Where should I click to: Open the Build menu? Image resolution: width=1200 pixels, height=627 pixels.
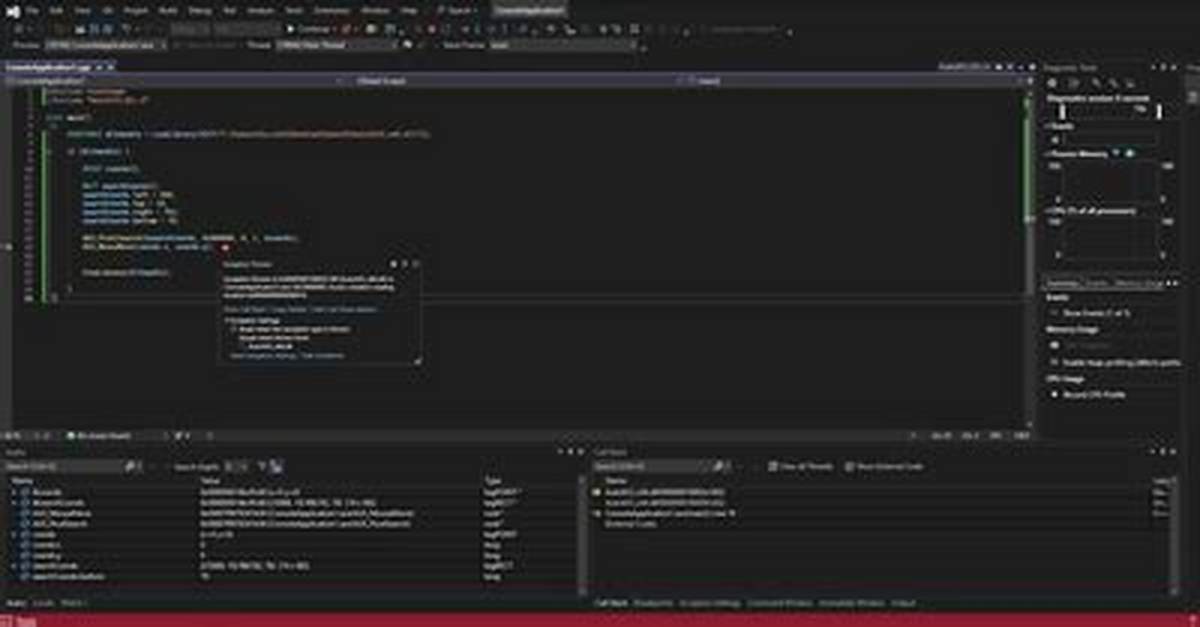tap(169, 10)
